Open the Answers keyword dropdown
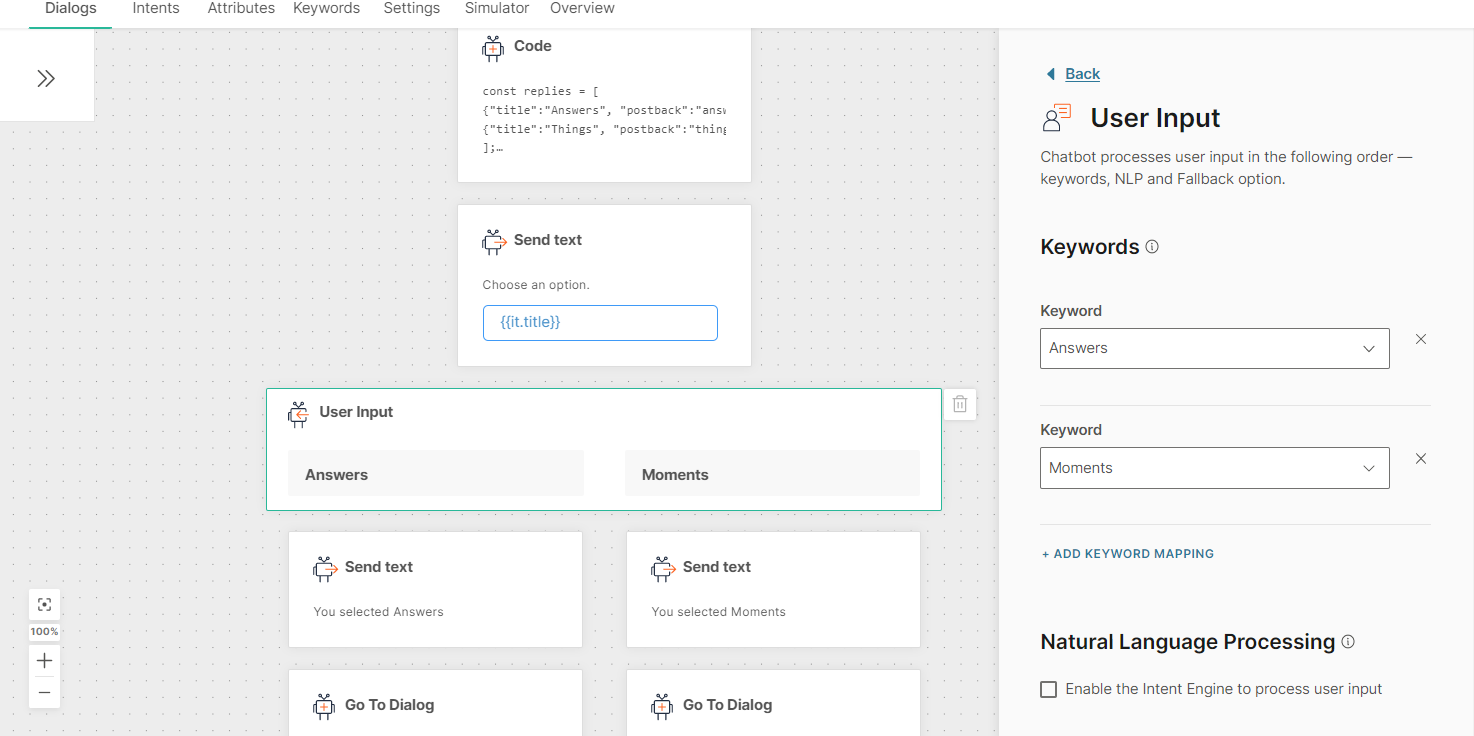 [1214, 348]
